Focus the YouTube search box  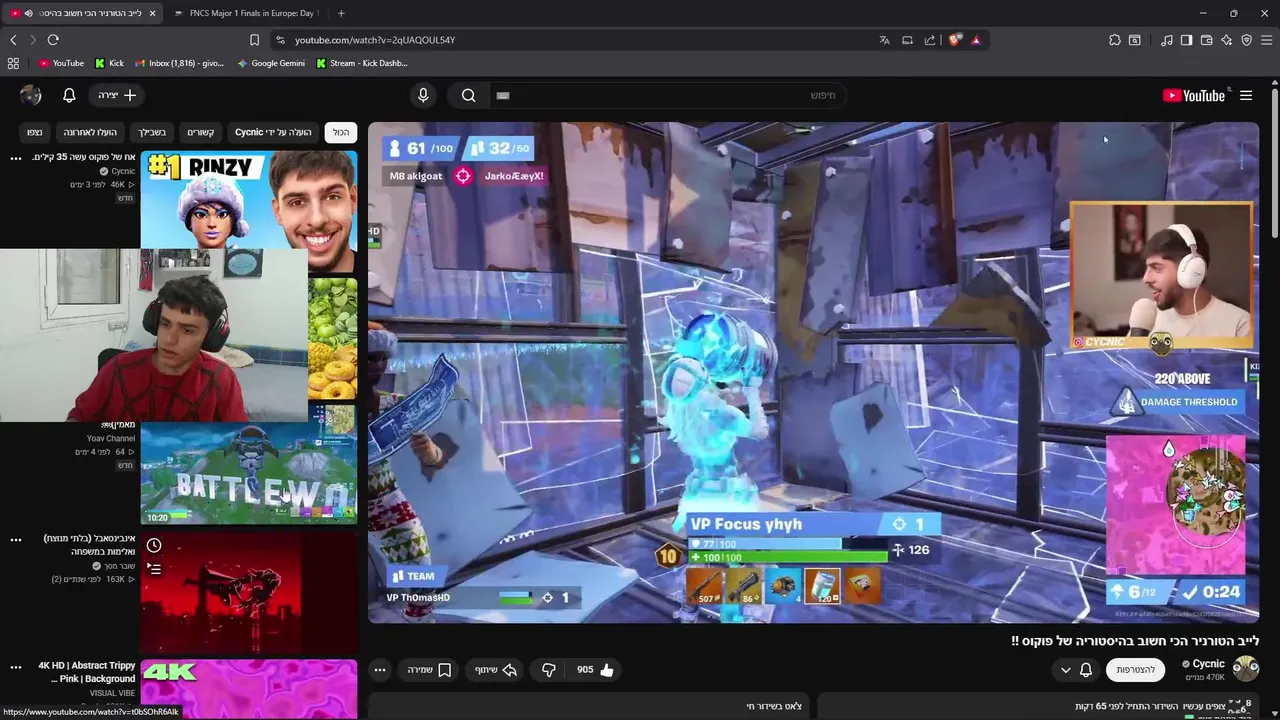click(x=666, y=95)
